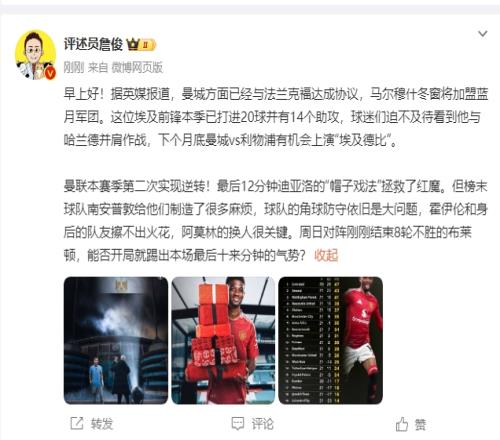Open the crown membership badge icon
The height and width of the screenshot is (440, 500).
pos(133,45)
